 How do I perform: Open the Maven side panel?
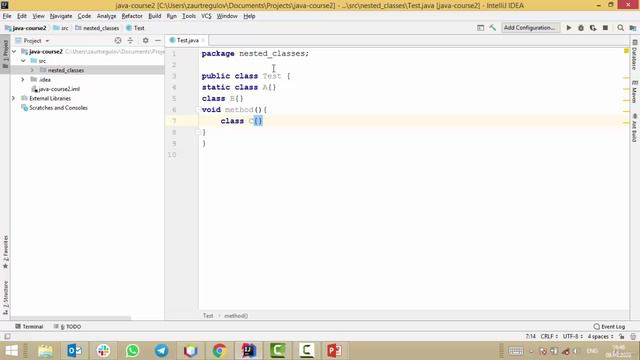[x=635, y=91]
